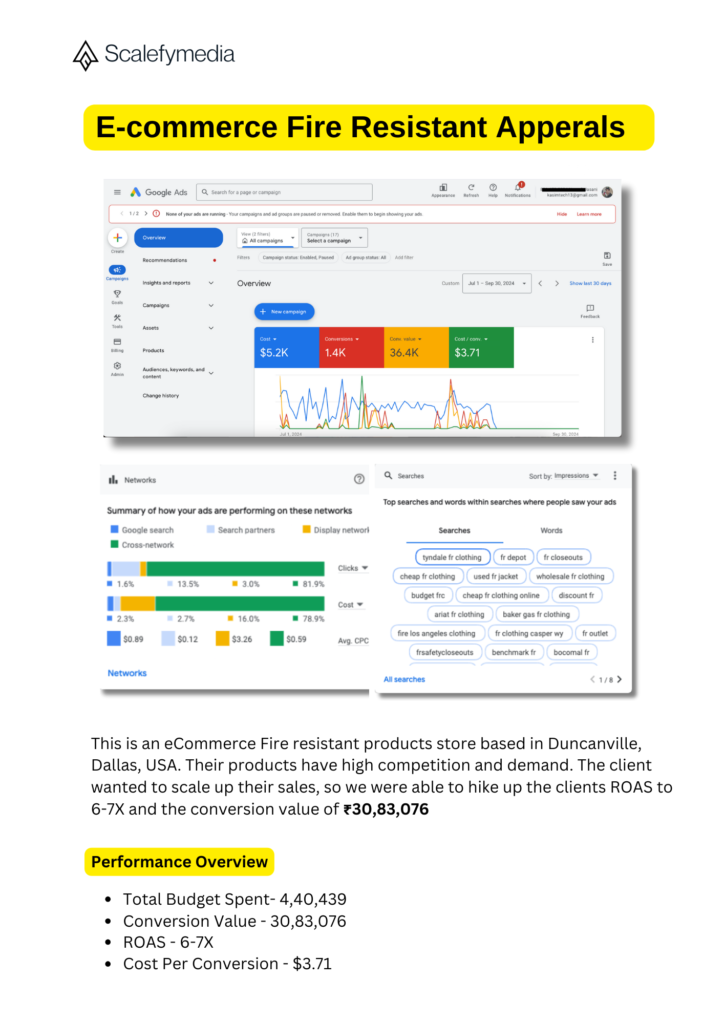Click Learn more in alert banner
This screenshot has height=1024, width=724.
click(589, 214)
